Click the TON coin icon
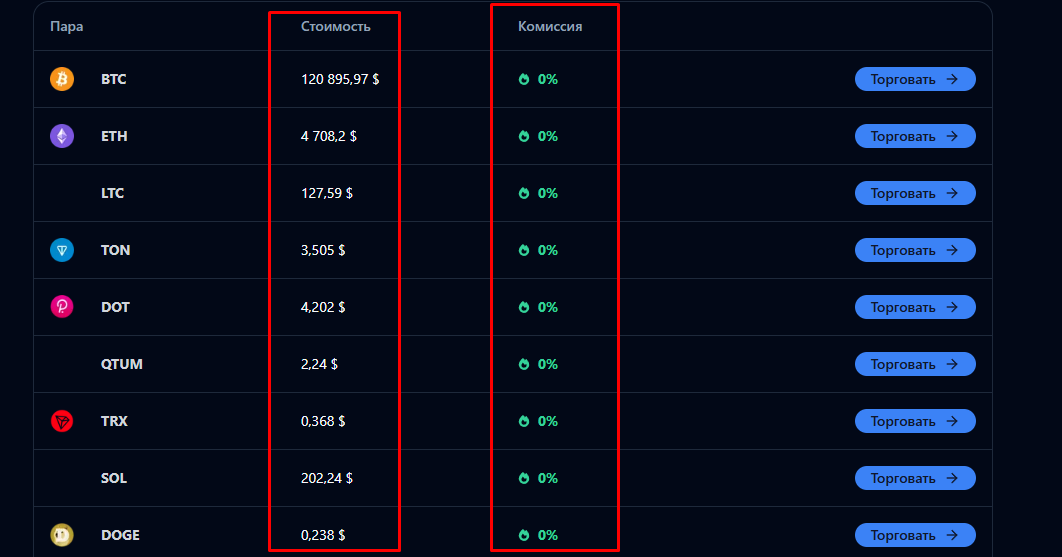This screenshot has height=557, width=1062. point(62,250)
